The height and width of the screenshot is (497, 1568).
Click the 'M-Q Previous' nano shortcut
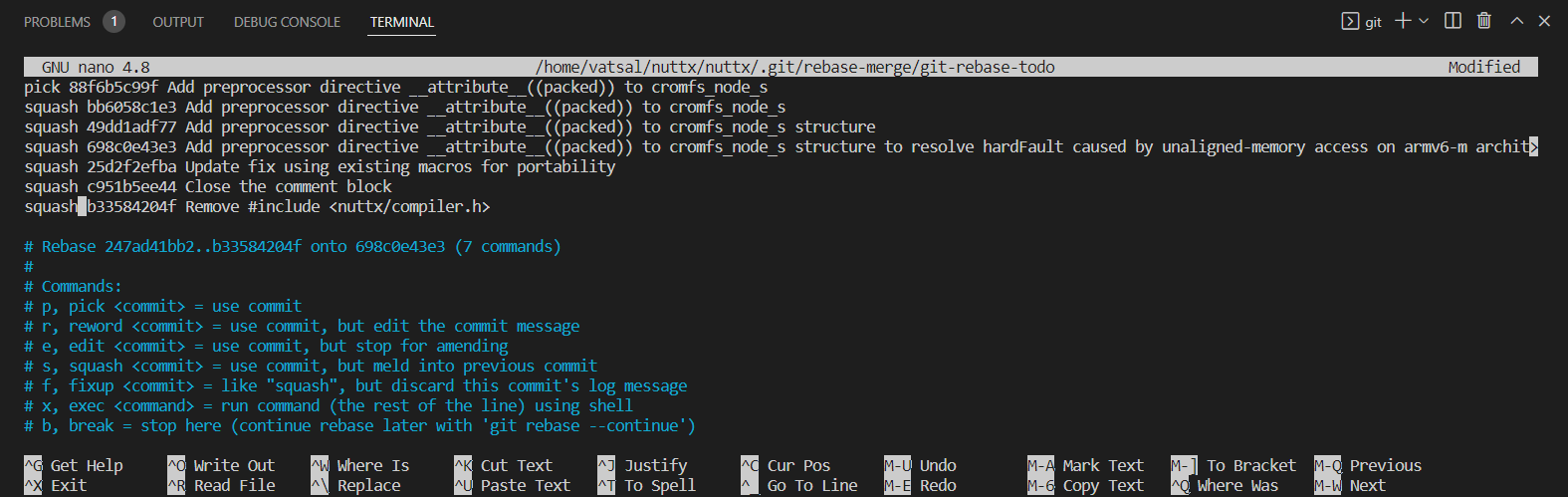1368,465
